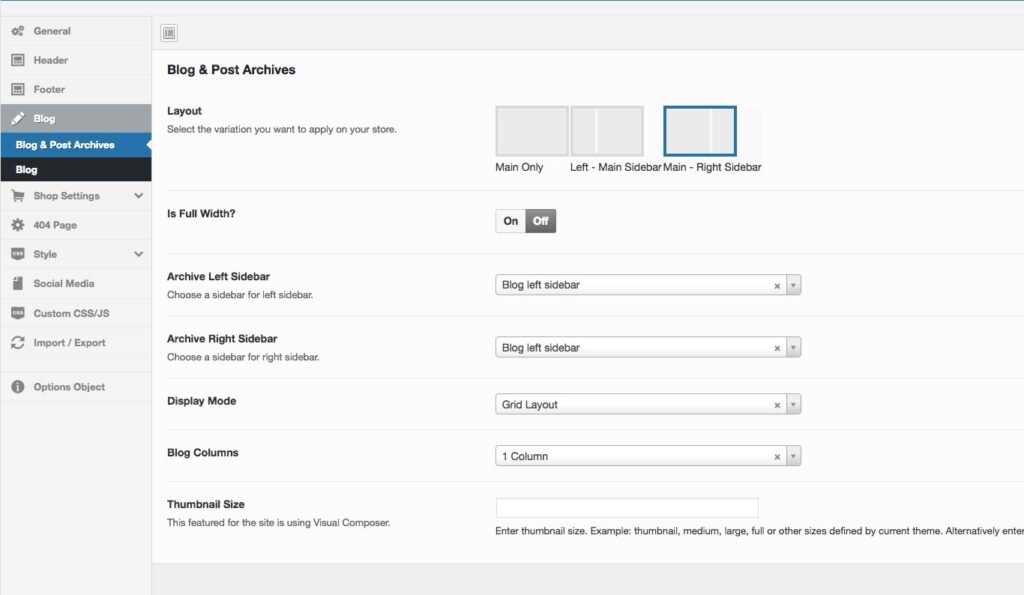The width and height of the screenshot is (1024, 595).
Task: Select the Left - Main Sidebar layout thumbnail
Action: point(606,132)
